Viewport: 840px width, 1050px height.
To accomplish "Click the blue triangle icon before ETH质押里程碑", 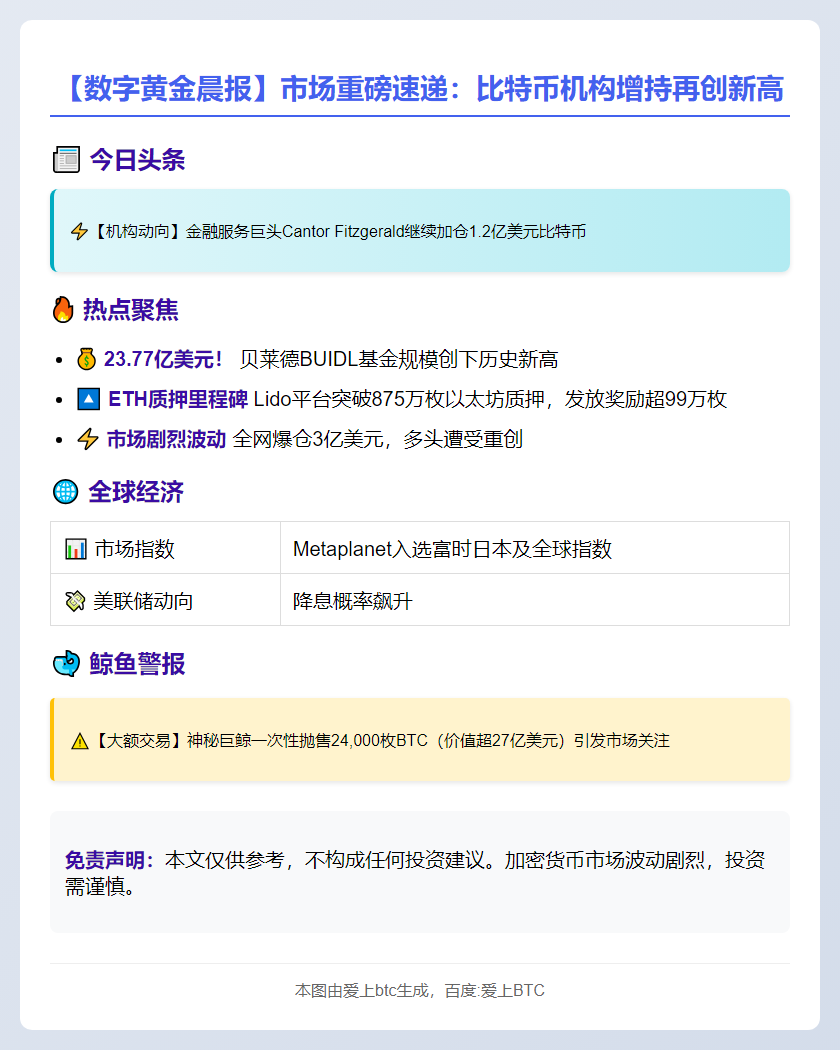I will click(x=88, y=400).
